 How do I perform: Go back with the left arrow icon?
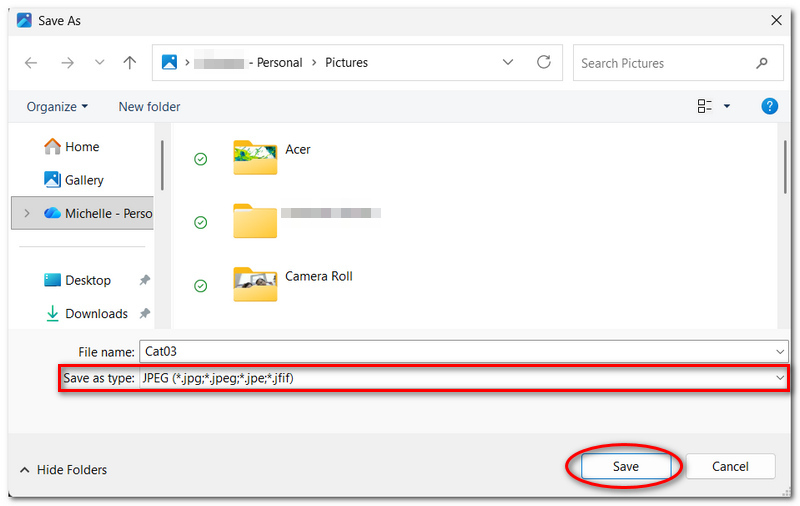[x=31, y=63]
